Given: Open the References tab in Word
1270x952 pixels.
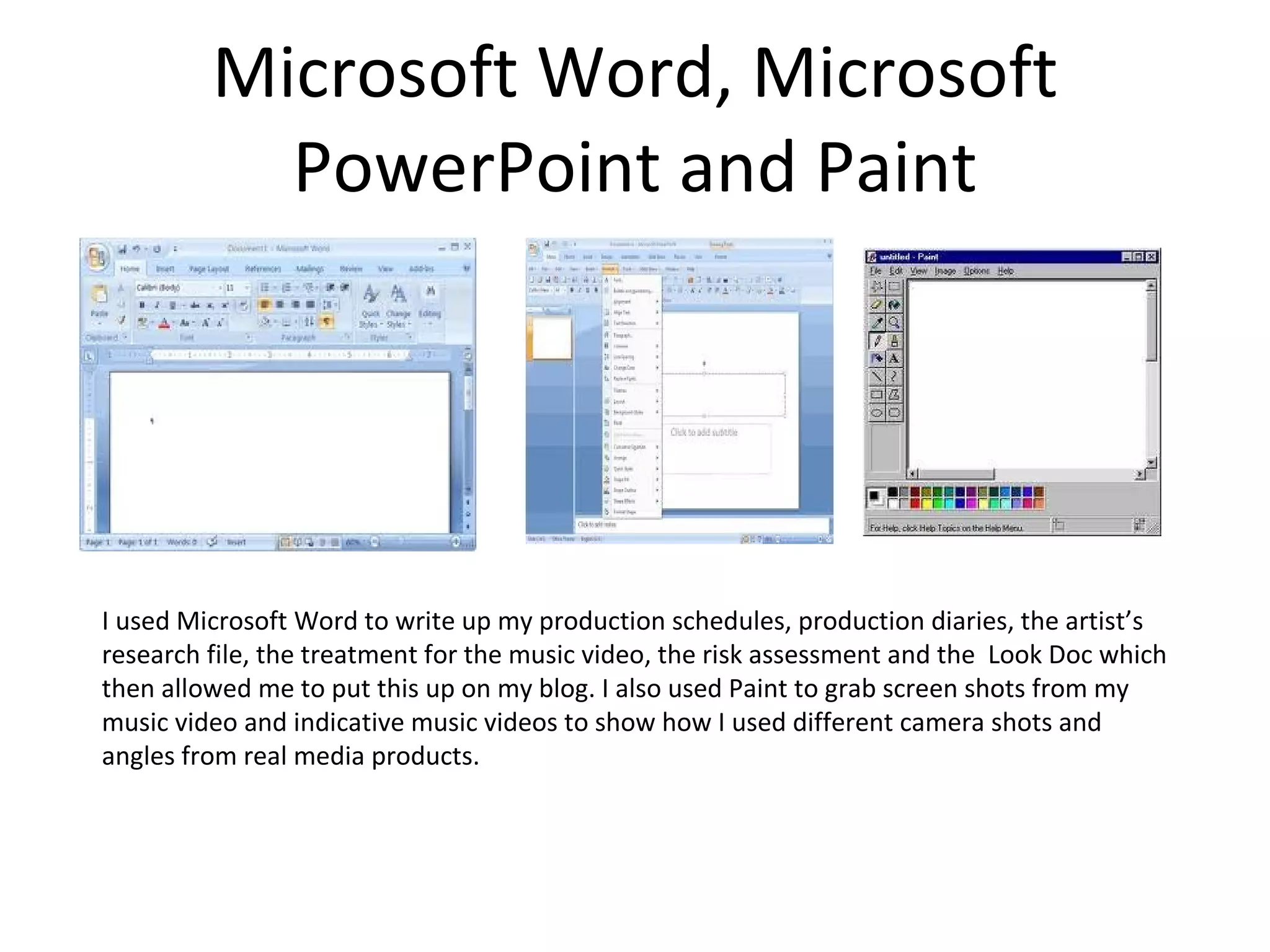Looking at the screenshot, I should (263, 269).
